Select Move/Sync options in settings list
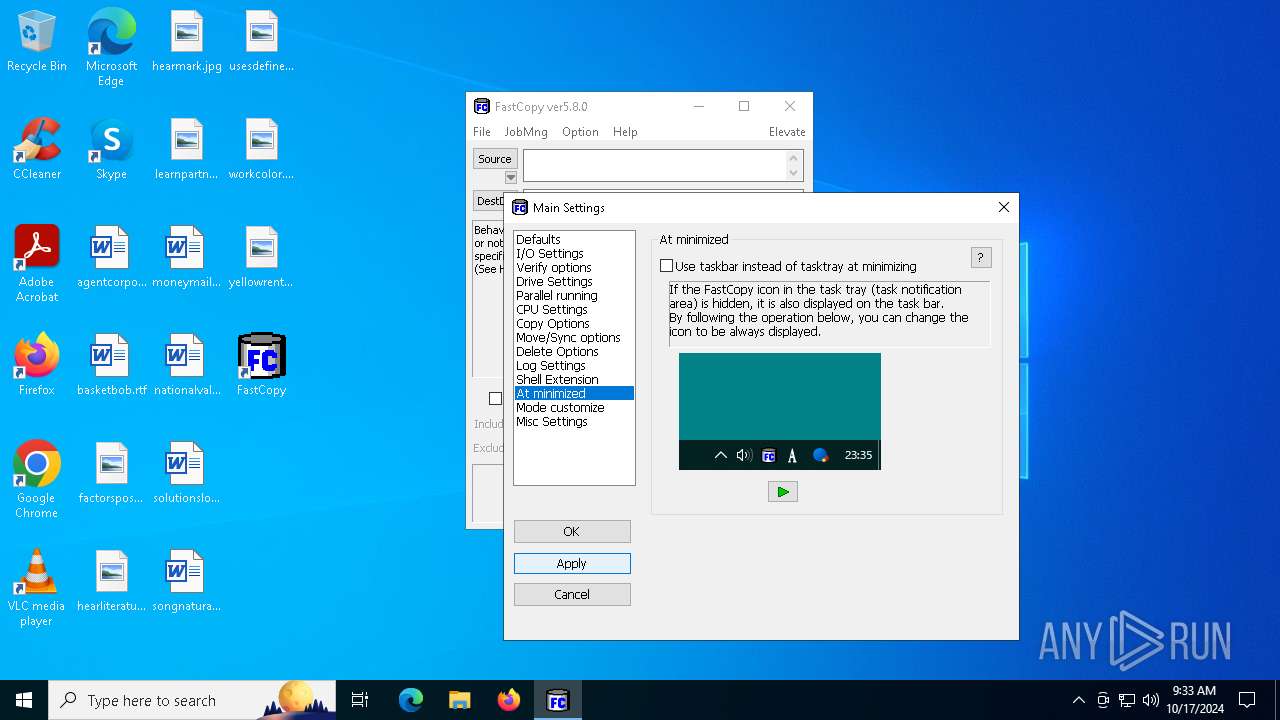This screenshot has height=720, width=1280. [x=574, y=337]
